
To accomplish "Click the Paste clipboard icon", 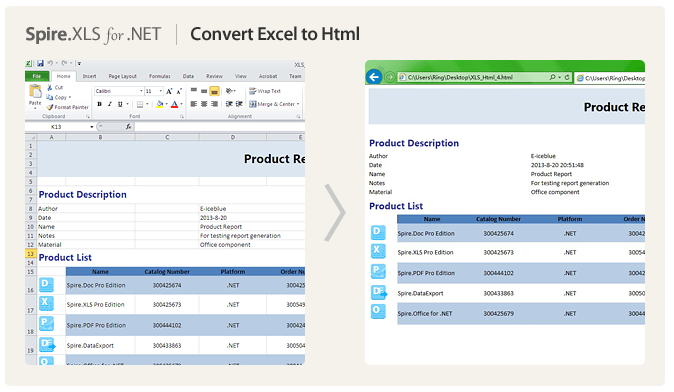I will tap(35, 92).
